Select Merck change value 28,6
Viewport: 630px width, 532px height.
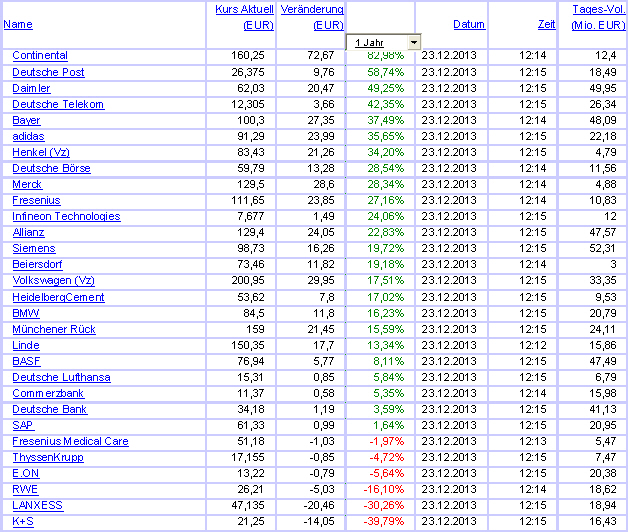[x=323, y=184]
